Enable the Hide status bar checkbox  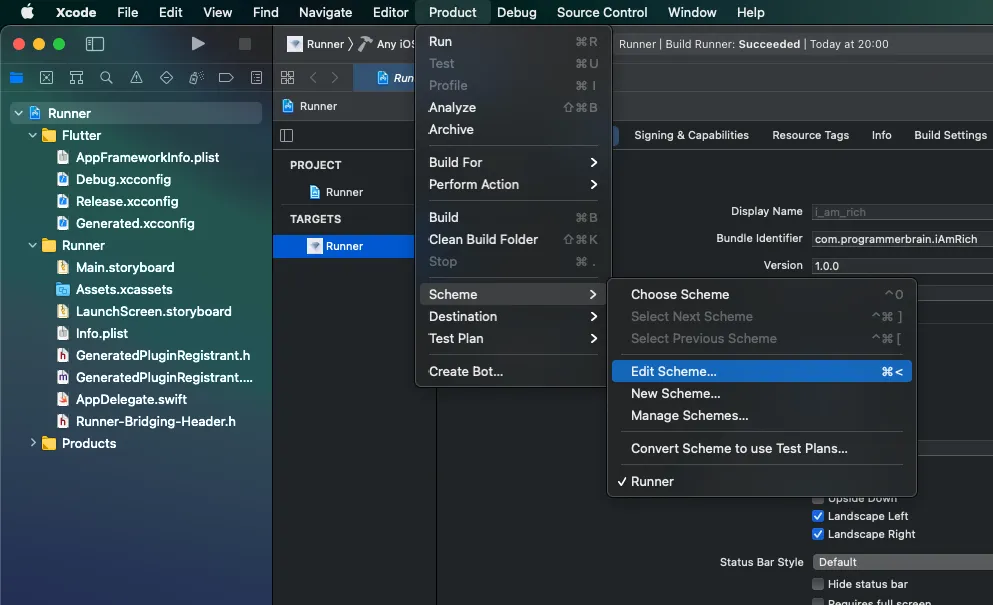tap(818, 583)
